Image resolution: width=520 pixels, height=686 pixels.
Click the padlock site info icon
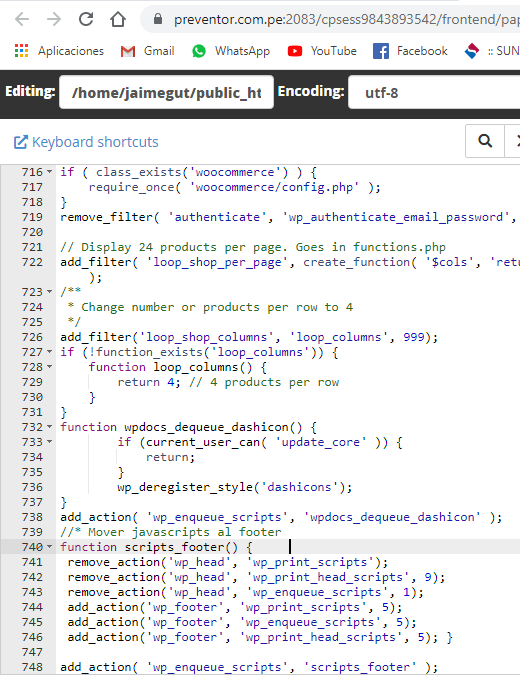(x=158, y=19)
